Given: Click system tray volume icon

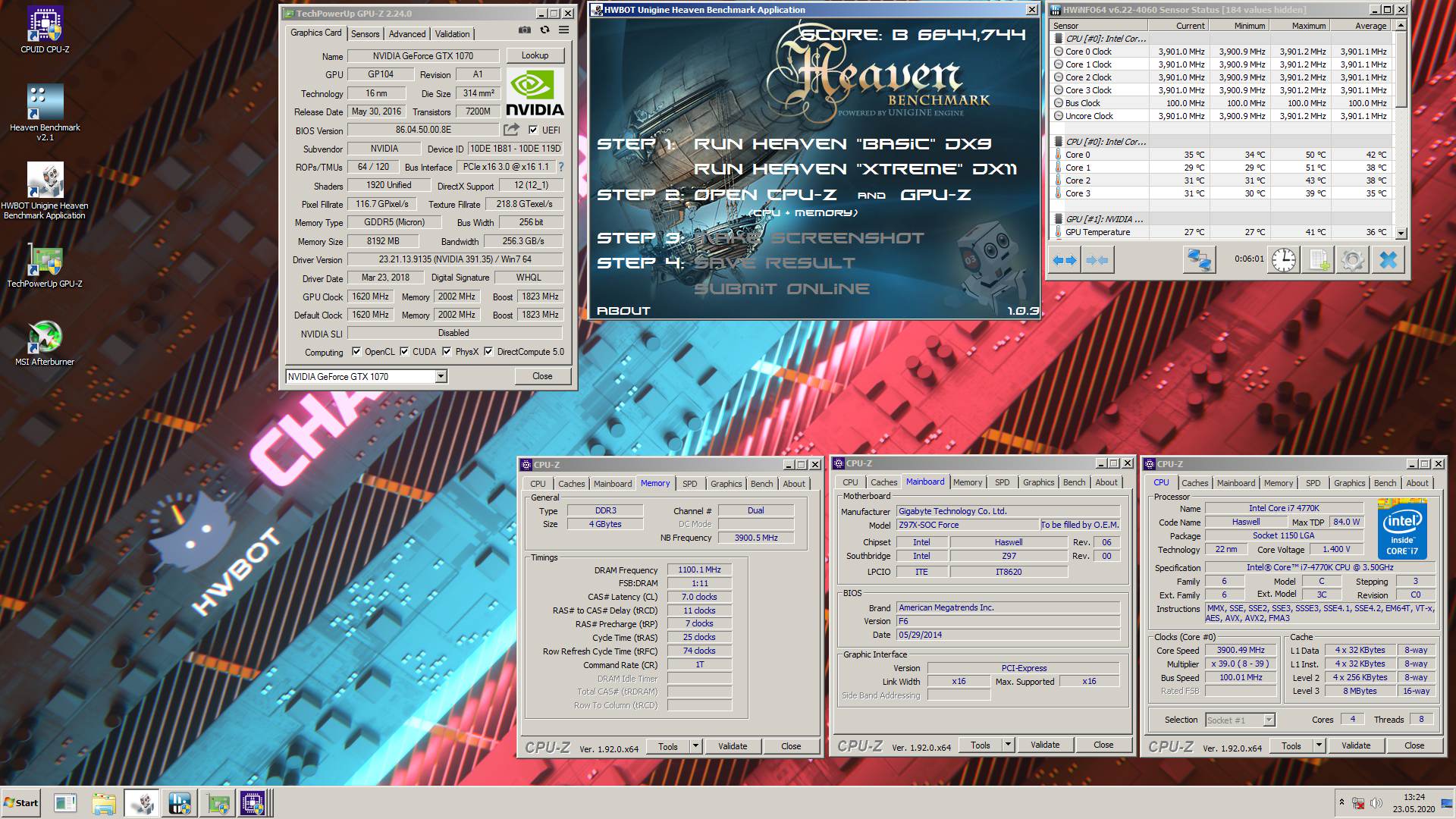Looking at the screenshot, I should [1376, 802].
